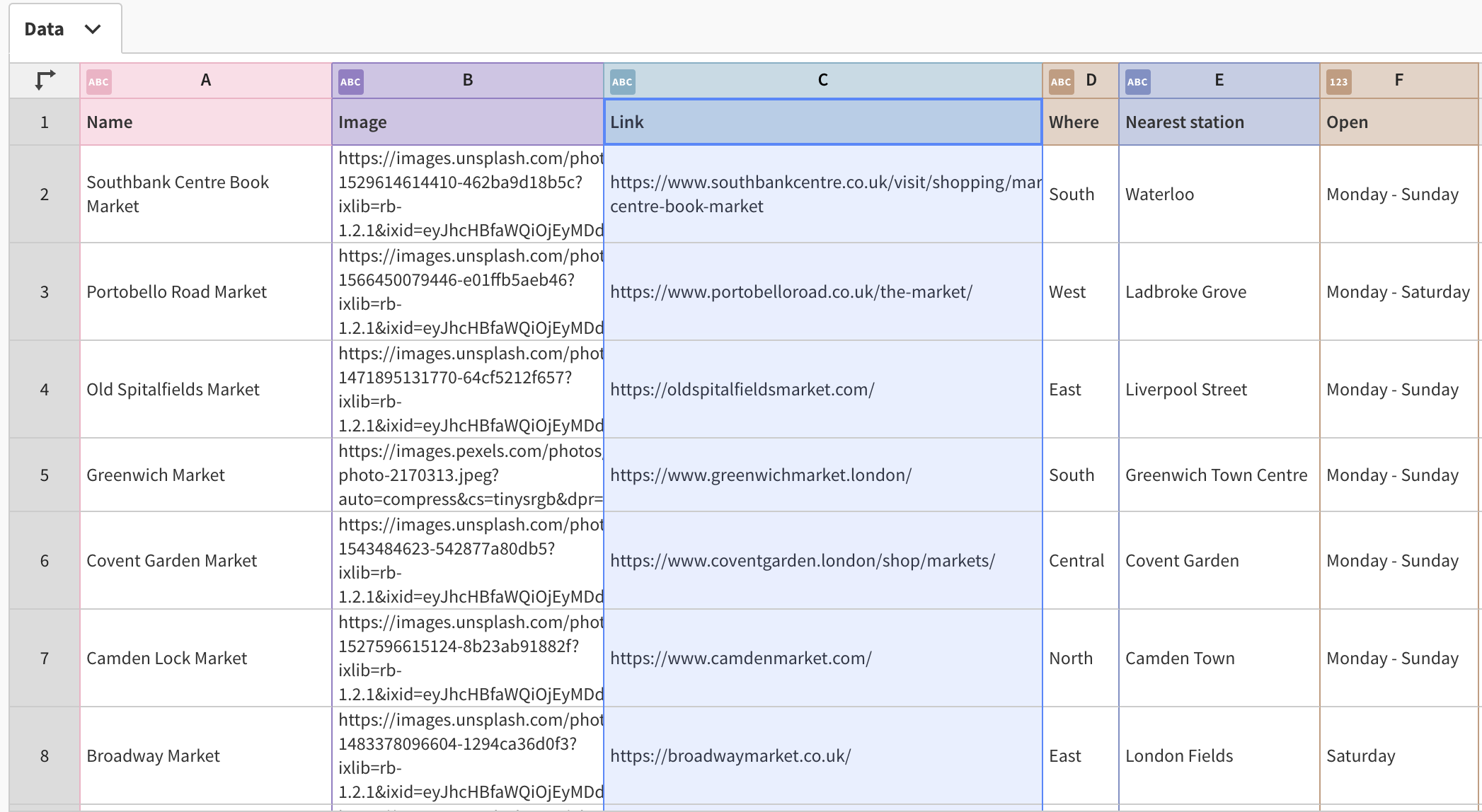Click column A text type icon

(98, 81)
